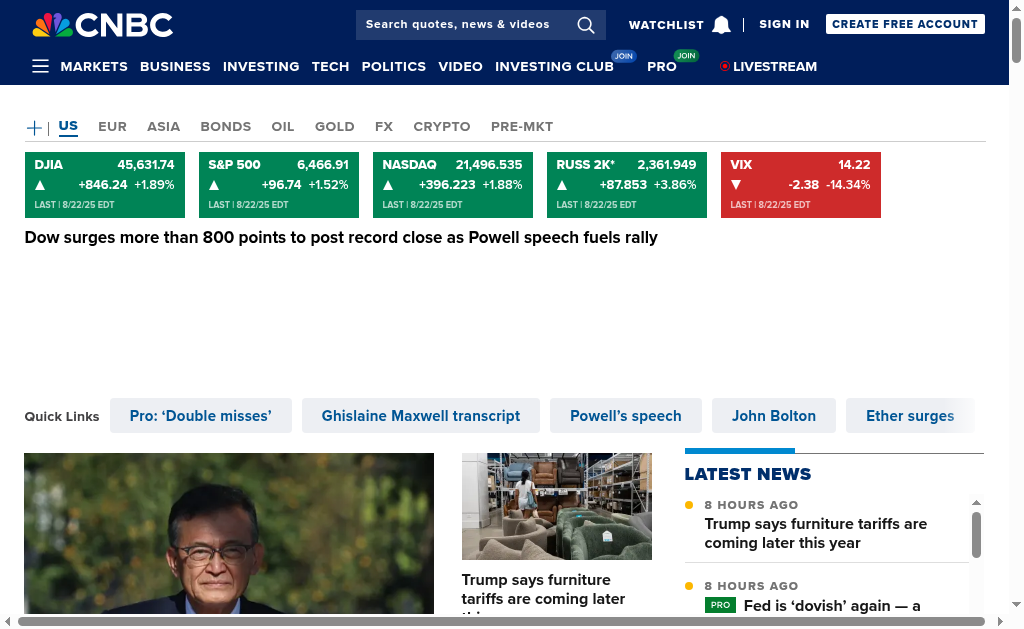The height and width of the screenshot is (629, 1024).
Task: Click the CNBC peacock logo
Action: [103, 25]
